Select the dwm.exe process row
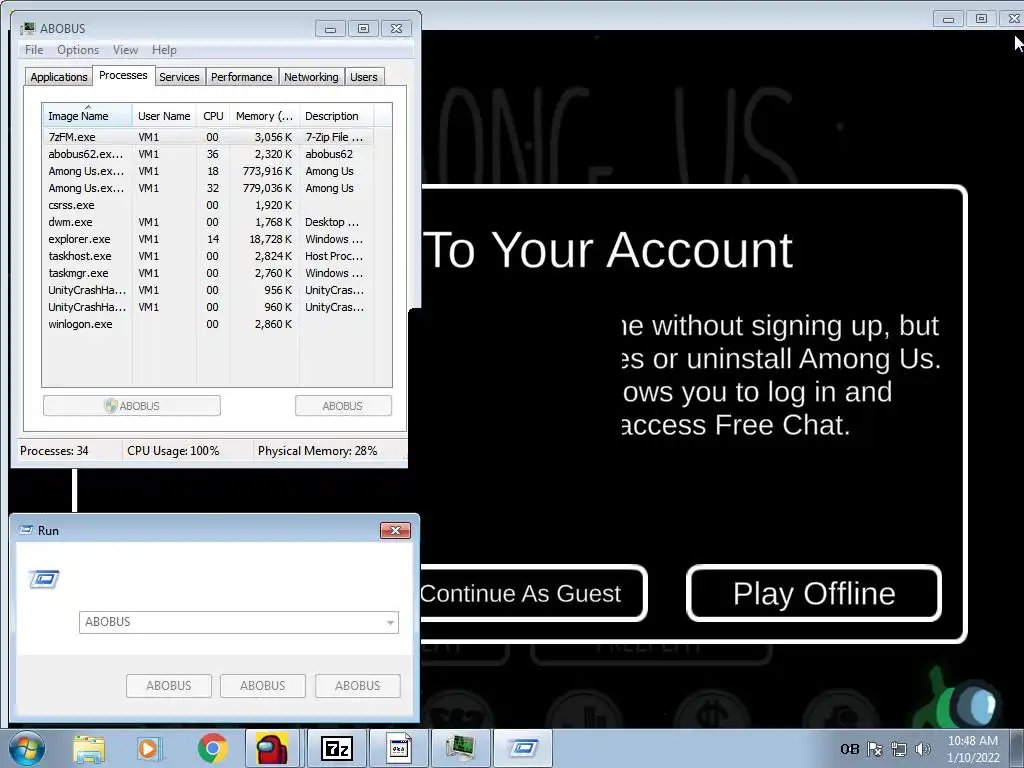The width and height of the screenshot is (1024, 768). point(209,222)
